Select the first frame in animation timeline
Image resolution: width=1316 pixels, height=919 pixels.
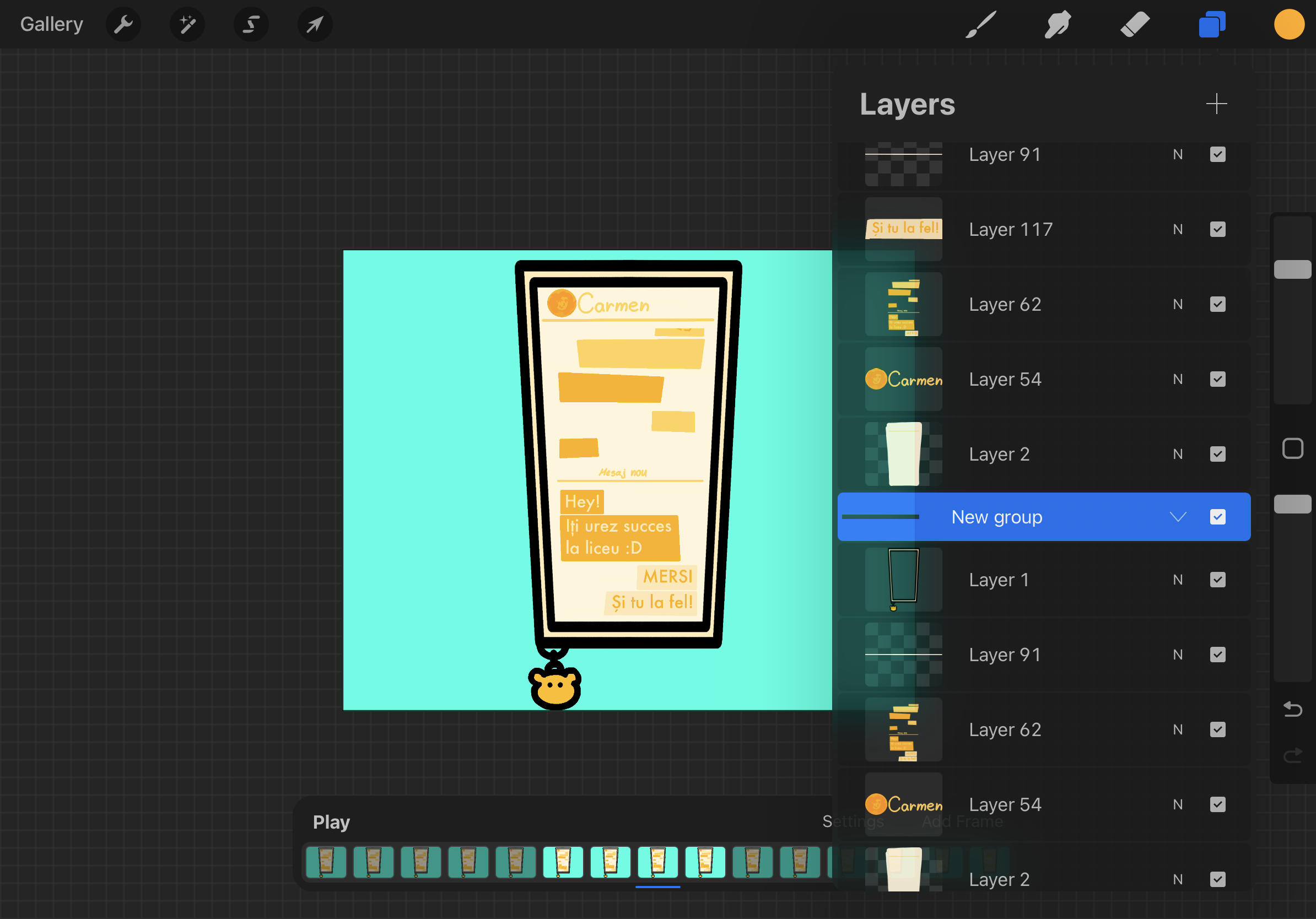pyautogui.click(x=326, y=862)
